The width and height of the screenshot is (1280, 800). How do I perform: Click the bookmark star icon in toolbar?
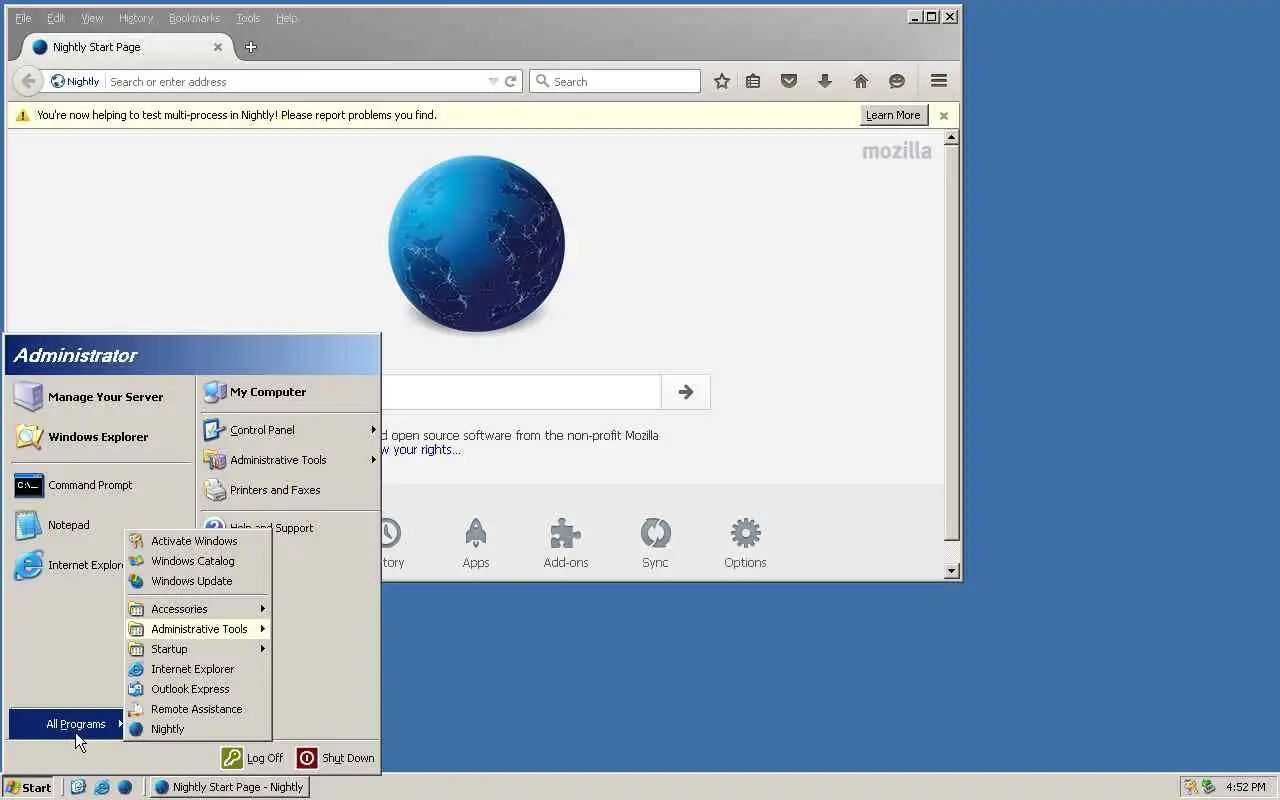tap(721, 81)
